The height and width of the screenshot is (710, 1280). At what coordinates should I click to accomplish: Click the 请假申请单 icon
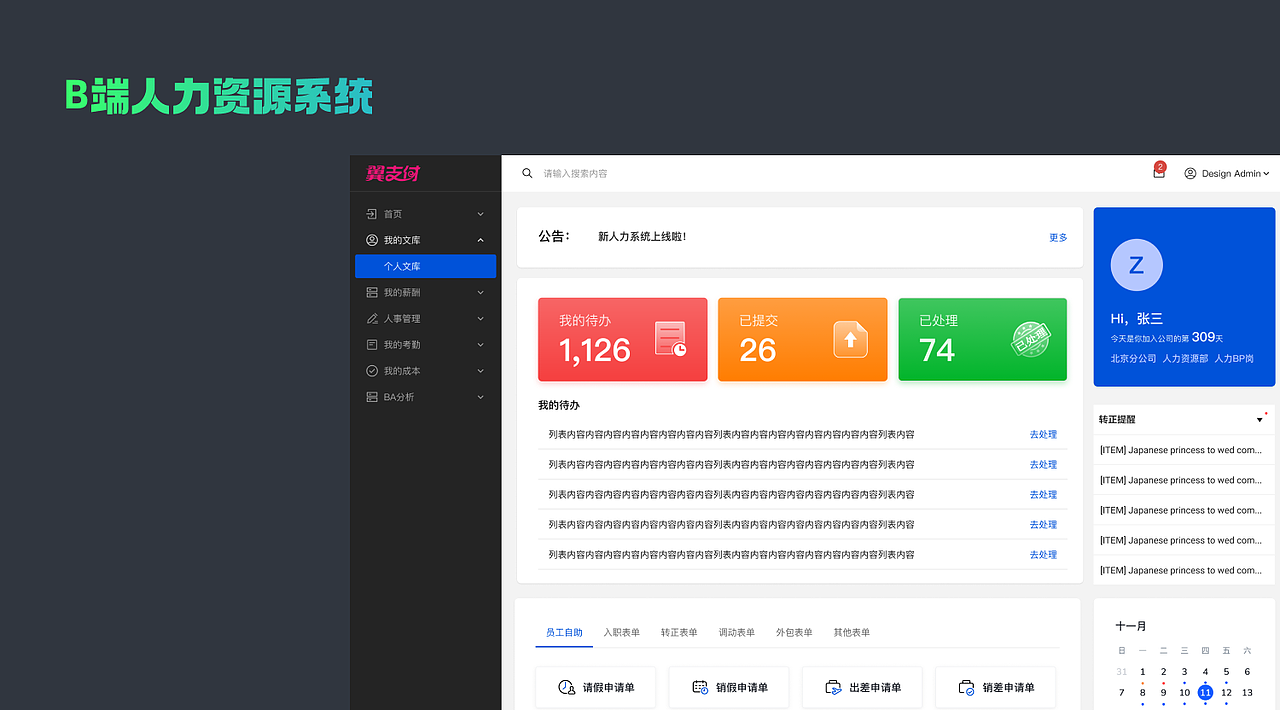pyautogui.click(x=567, y=687)
